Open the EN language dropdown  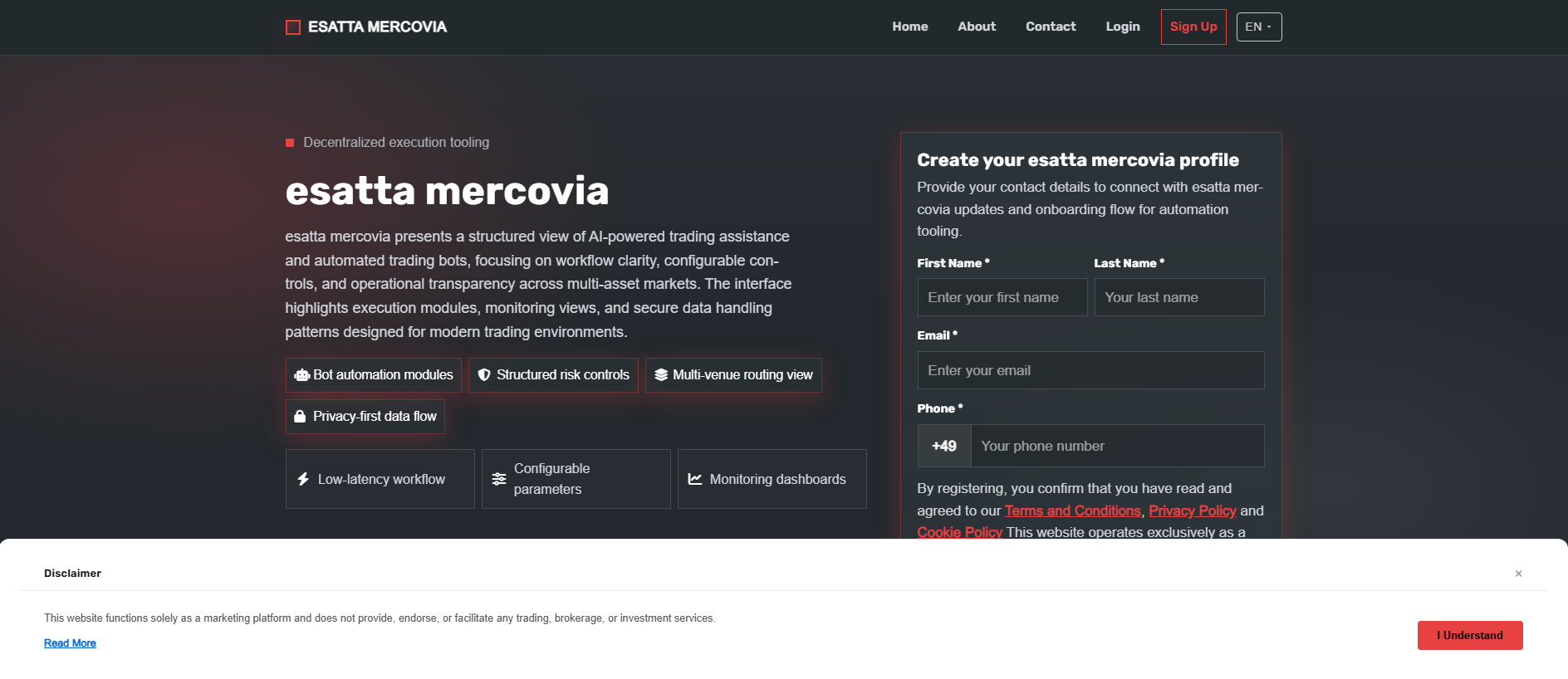(x=1259, y=27)
